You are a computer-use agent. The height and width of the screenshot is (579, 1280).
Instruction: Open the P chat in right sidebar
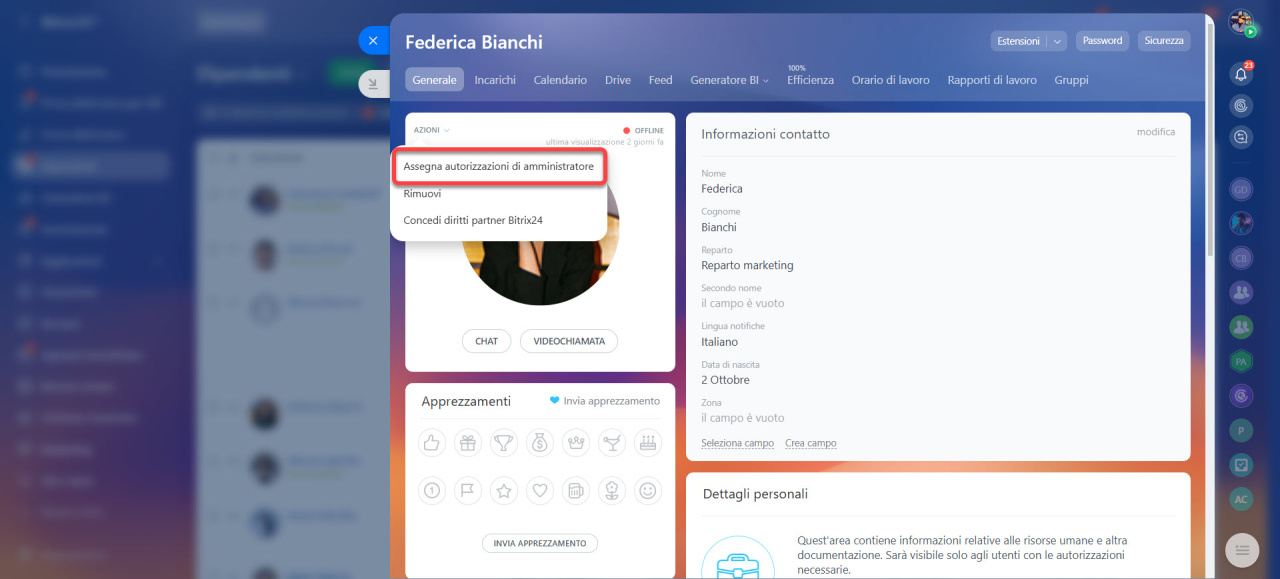[x=1241, y=430]
